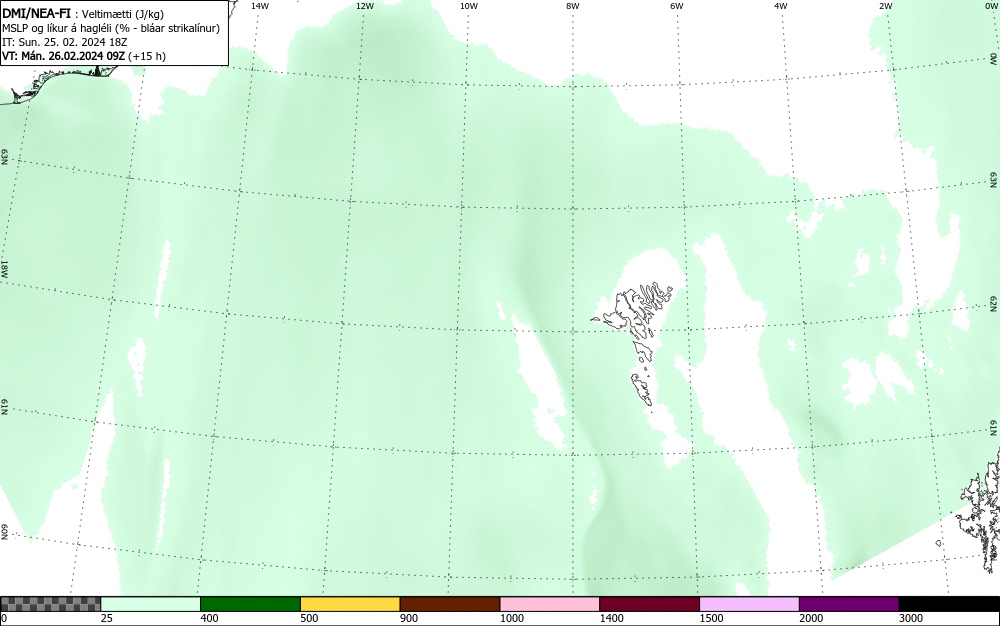Click the legend value 3000
Viewport: 1000px width, 626px height.
[911, 618]
